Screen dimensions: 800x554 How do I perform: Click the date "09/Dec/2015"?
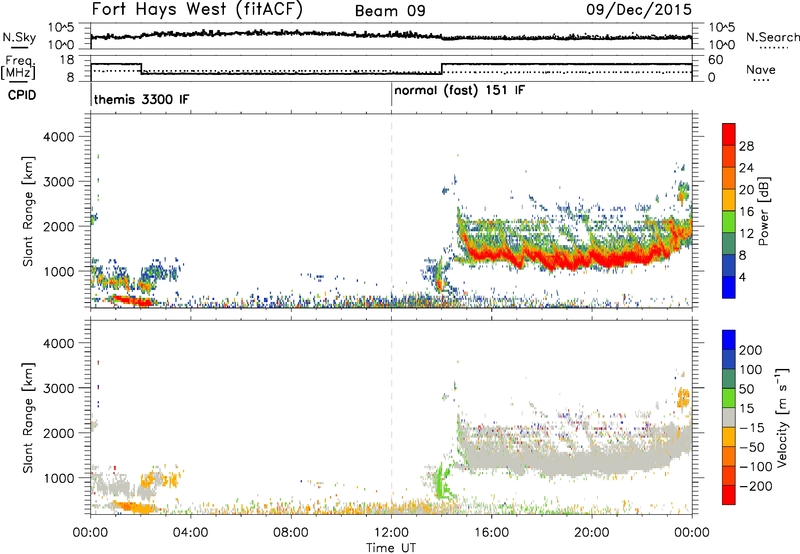[639, 10]
